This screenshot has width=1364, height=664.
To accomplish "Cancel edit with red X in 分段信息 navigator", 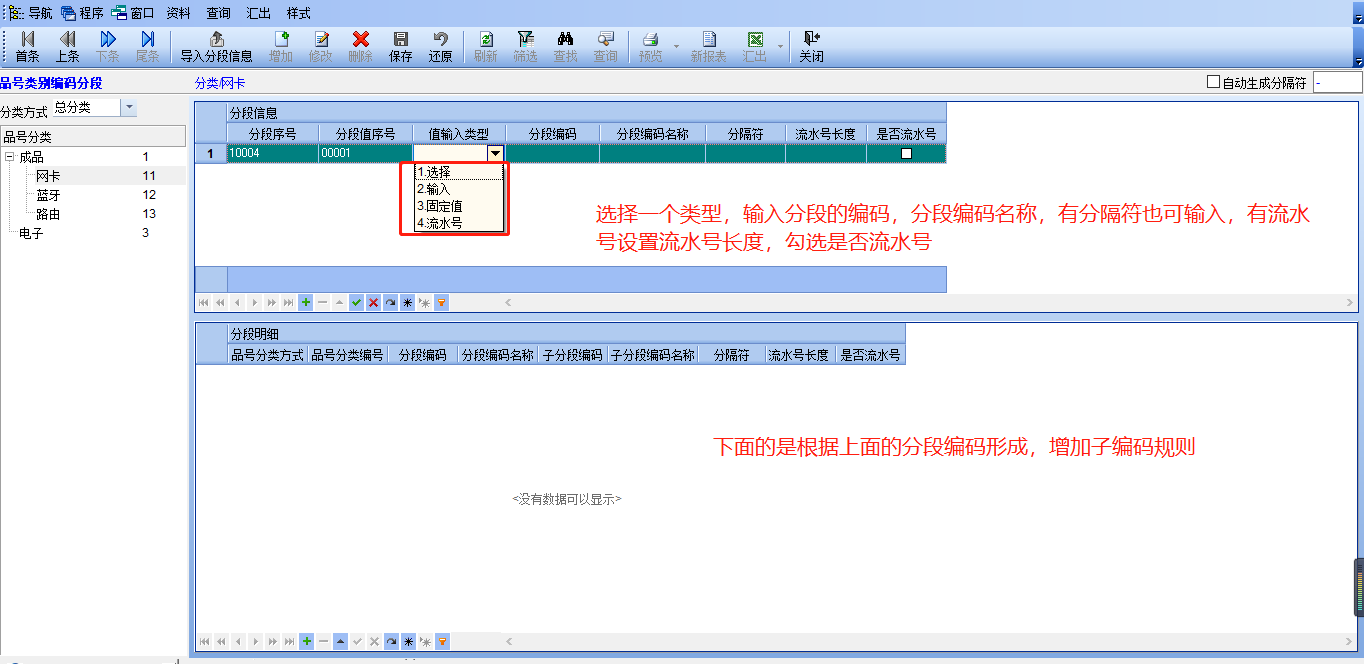I will click(373, 302).
